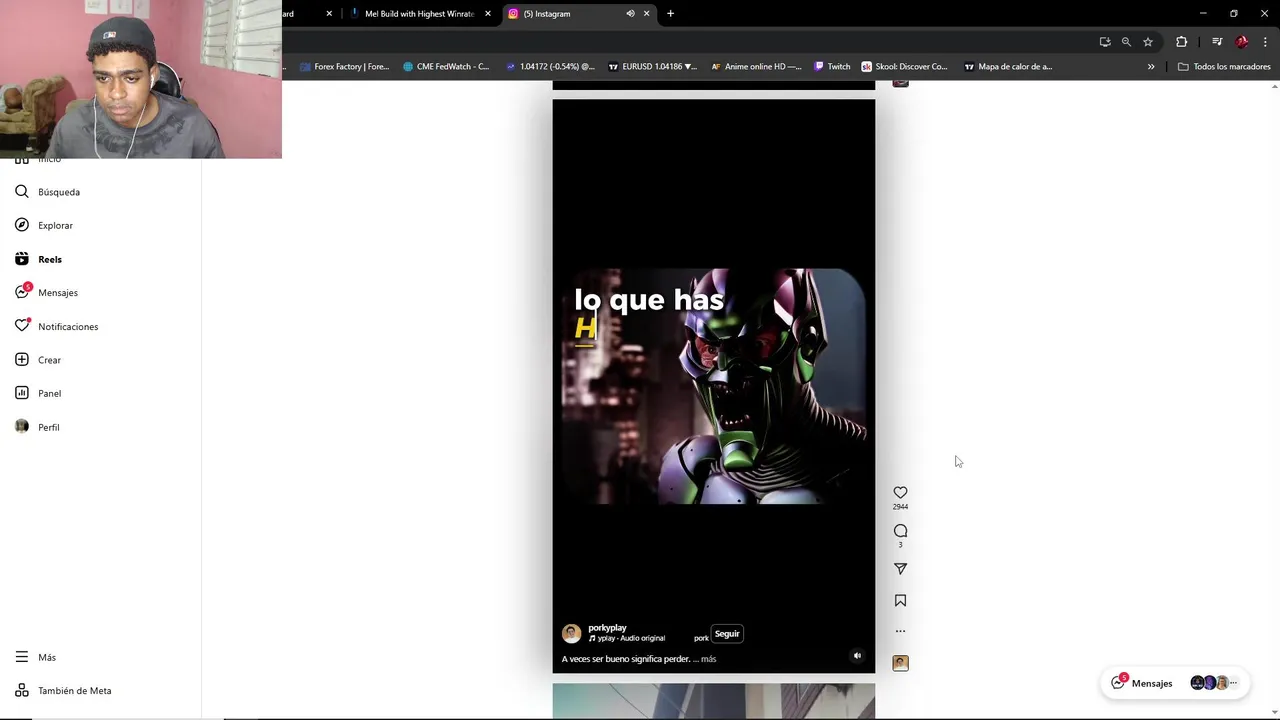Open the Twitch bookmark
This screenshot has width=1280, height=720.
click(x=832, y=67)
